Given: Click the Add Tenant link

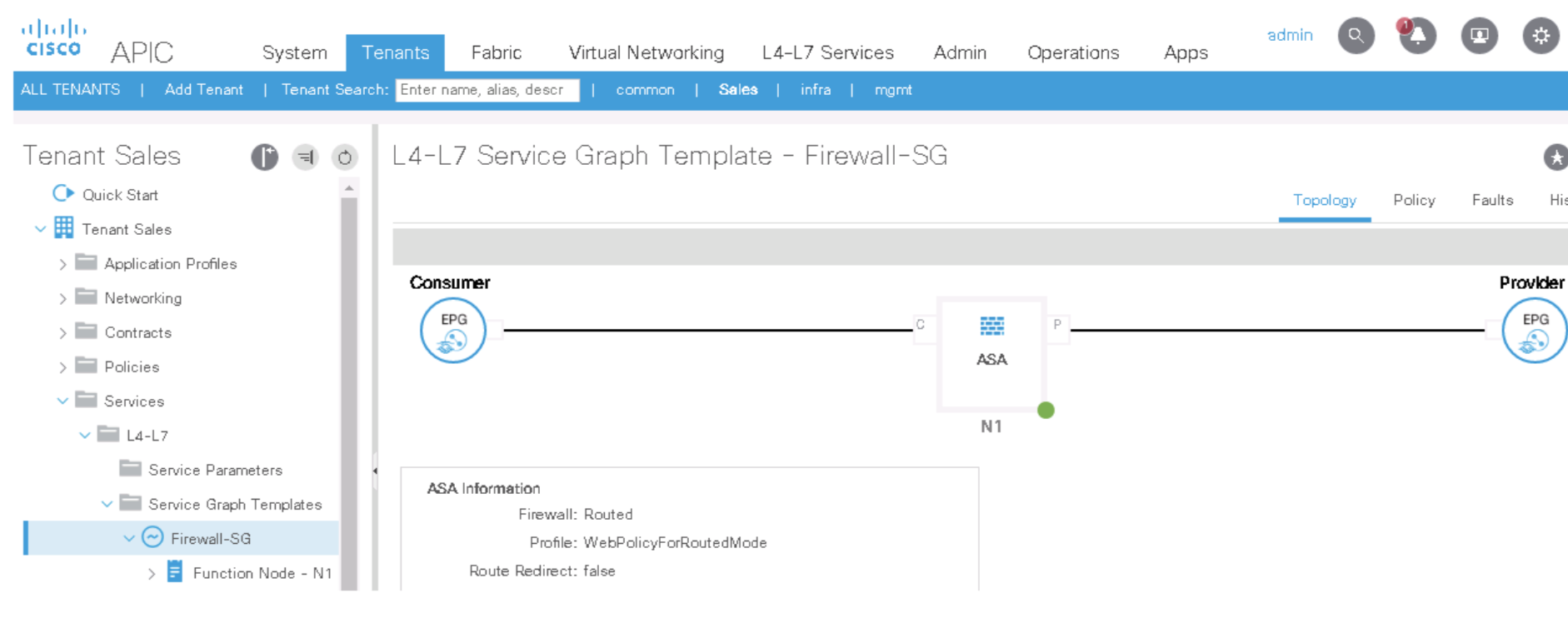Looking at the screenshot, I should (204, 90).
